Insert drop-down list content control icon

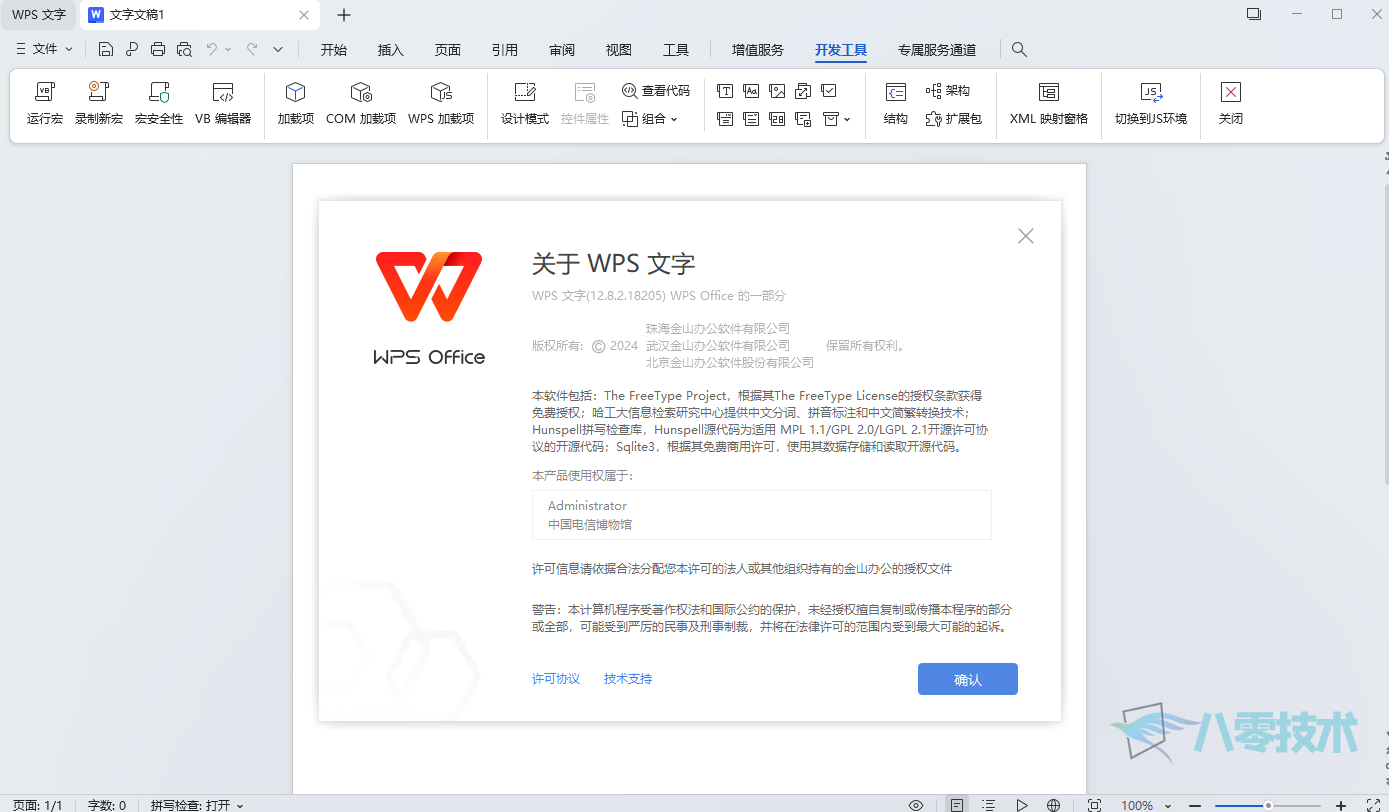coord(751,119)
